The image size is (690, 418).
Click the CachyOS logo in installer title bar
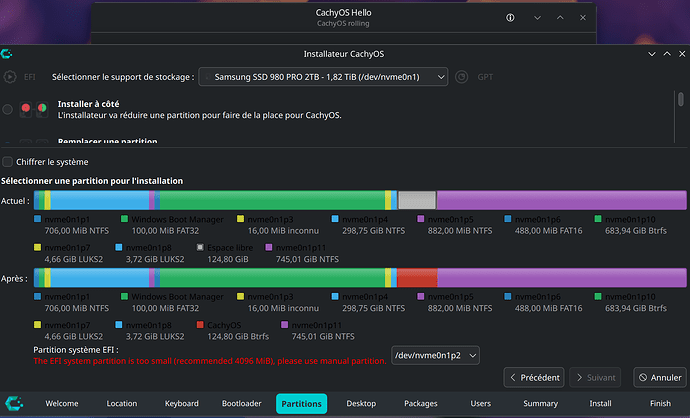[8, 54]
